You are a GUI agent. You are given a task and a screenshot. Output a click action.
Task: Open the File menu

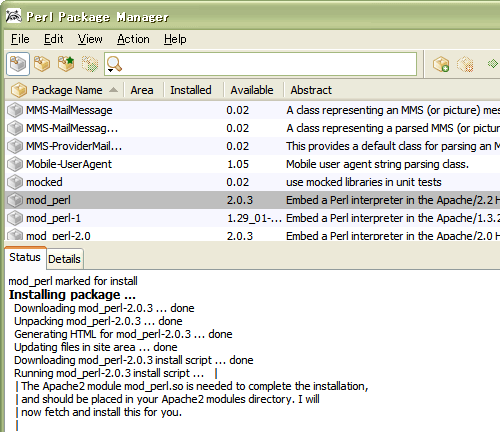pyautogui.click(x=20, y=39)
